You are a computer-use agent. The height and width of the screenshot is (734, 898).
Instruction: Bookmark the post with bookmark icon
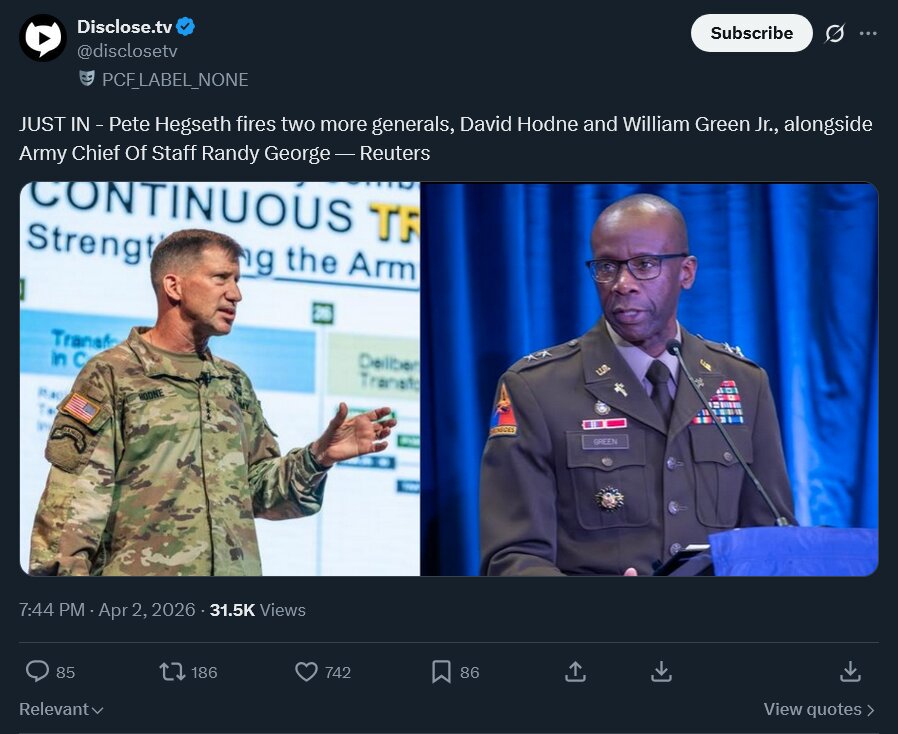click(x=441, y=672)
